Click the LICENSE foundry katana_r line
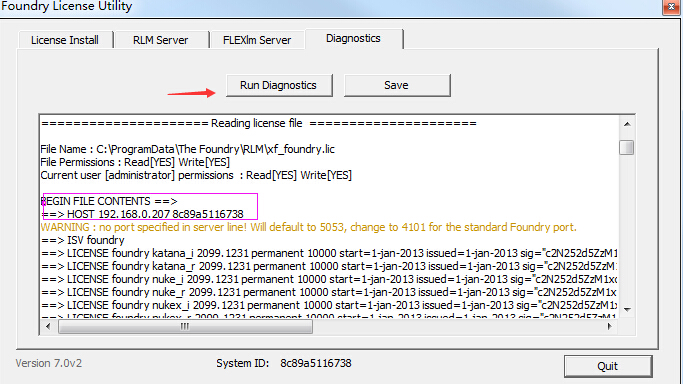 pyautogui.click(x=329, y=266)
